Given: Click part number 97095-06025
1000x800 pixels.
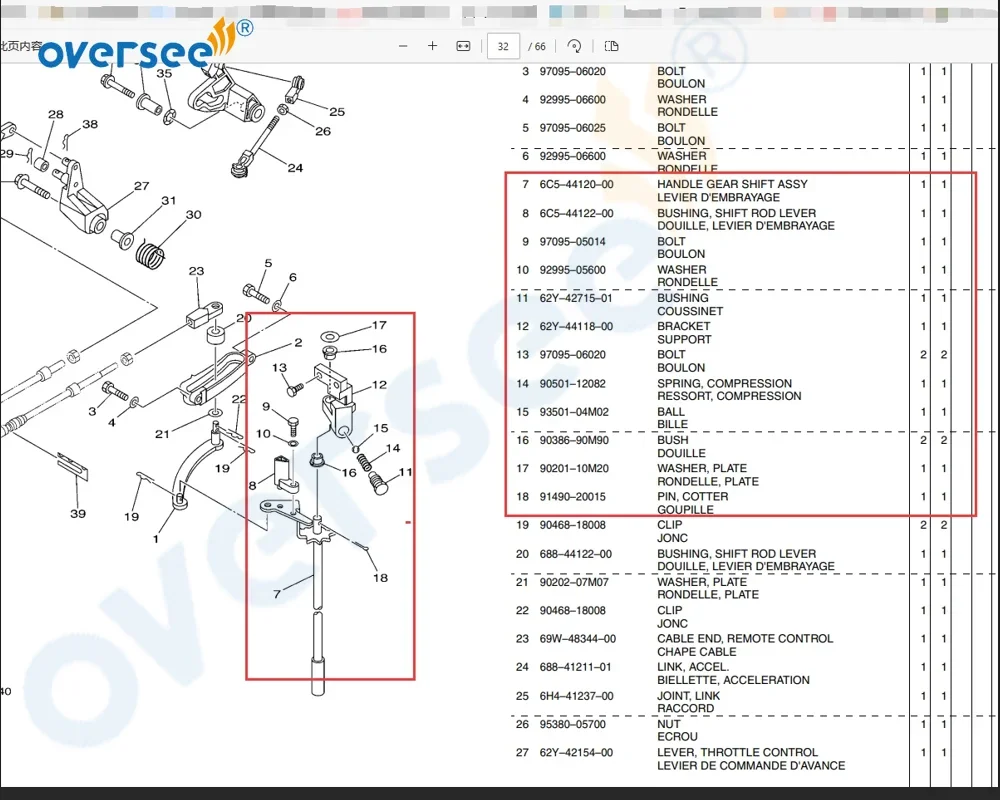Looking at the screenshot, I should point(573,128).
